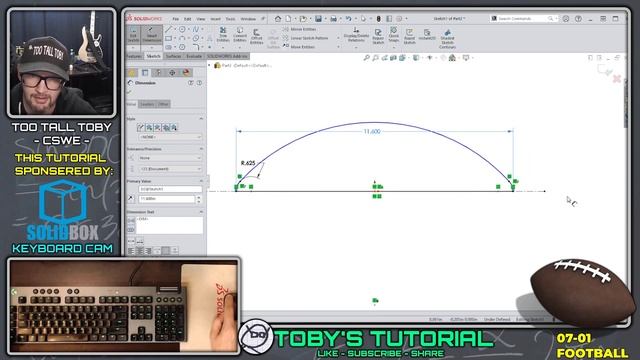Click the Convert Entities tool
Image resolution: width=640 pixels, height=360 pixels.
click(x=240, y=35)
